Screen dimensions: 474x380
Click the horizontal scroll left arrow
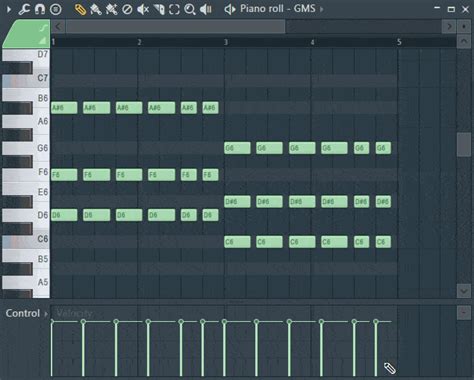[x=58, y=26]
